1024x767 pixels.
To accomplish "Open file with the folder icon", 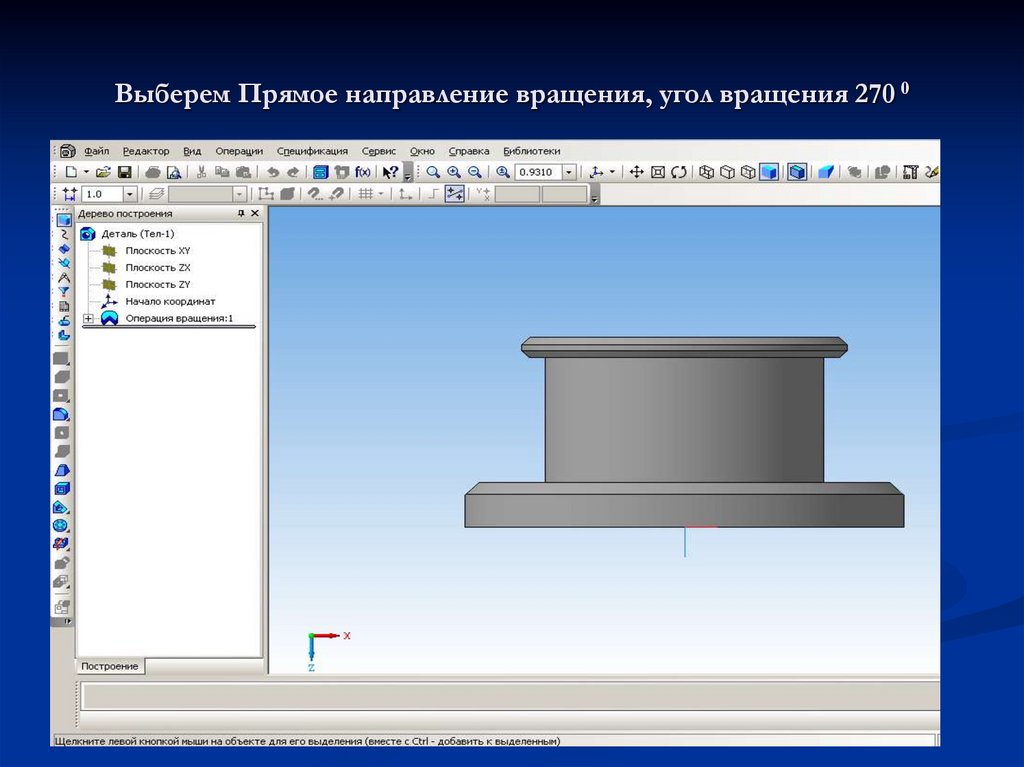I will [103, 172].
